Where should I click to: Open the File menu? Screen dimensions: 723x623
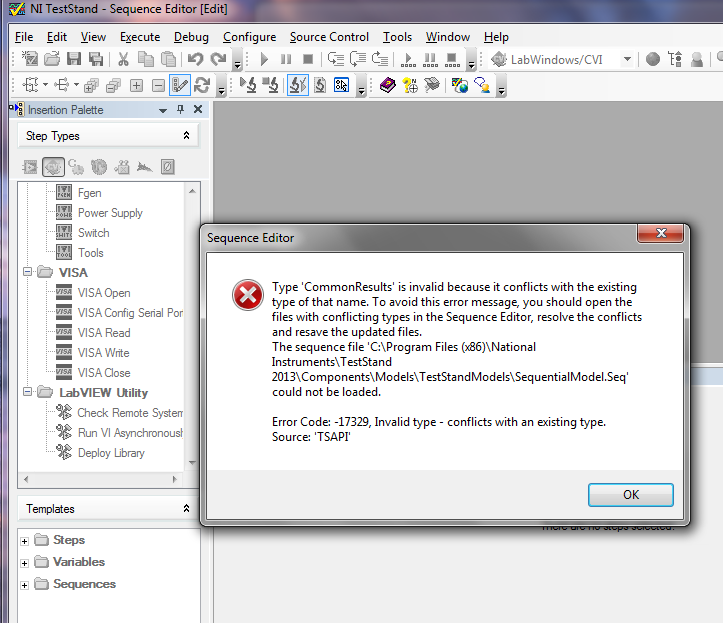point(24,37)
